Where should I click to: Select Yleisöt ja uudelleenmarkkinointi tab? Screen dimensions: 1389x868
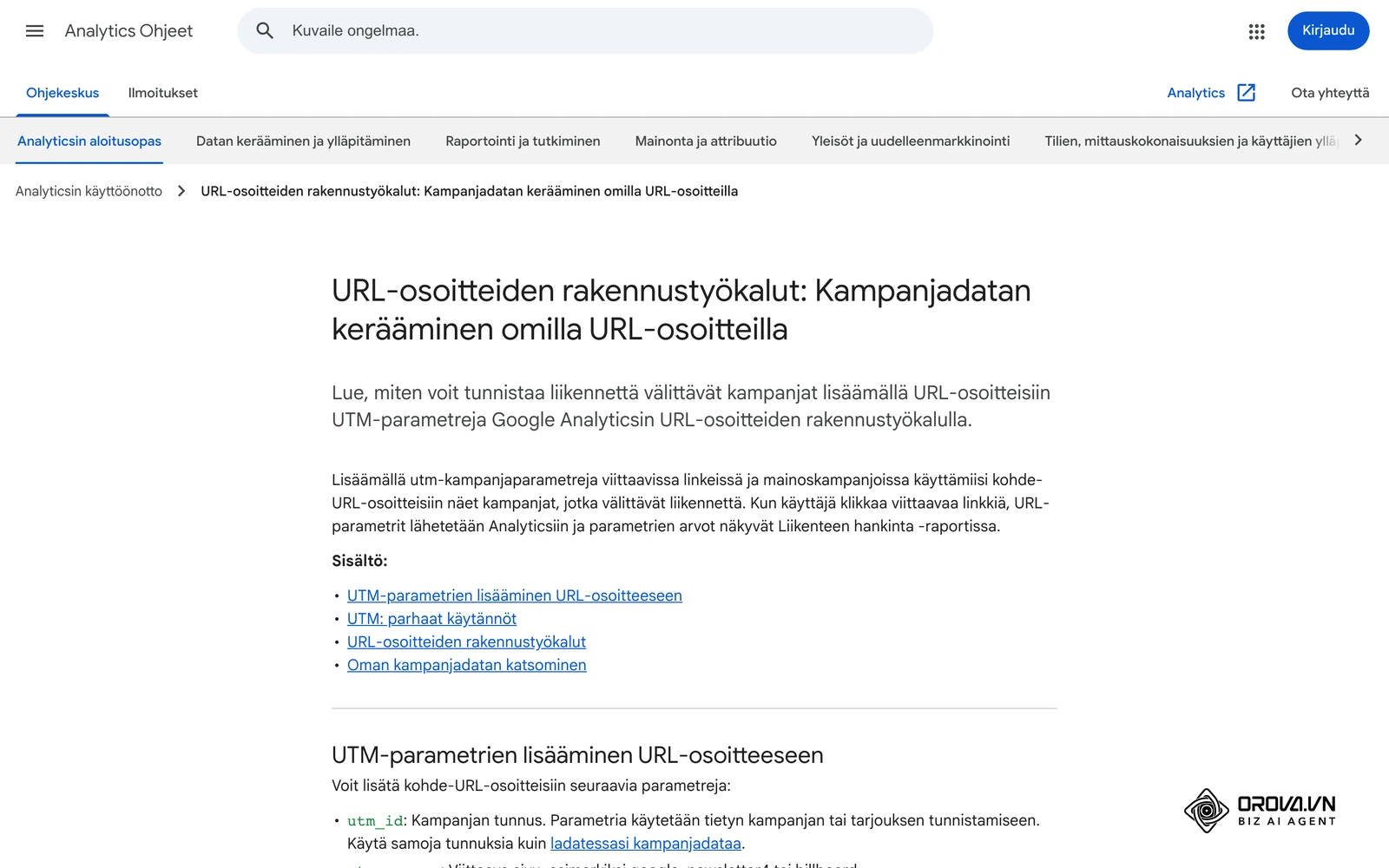pyautogui.click(x=911, y=141)
